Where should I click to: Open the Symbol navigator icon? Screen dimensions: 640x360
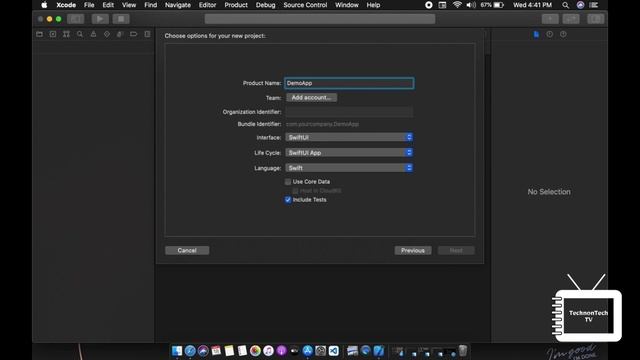coord(66,34)
